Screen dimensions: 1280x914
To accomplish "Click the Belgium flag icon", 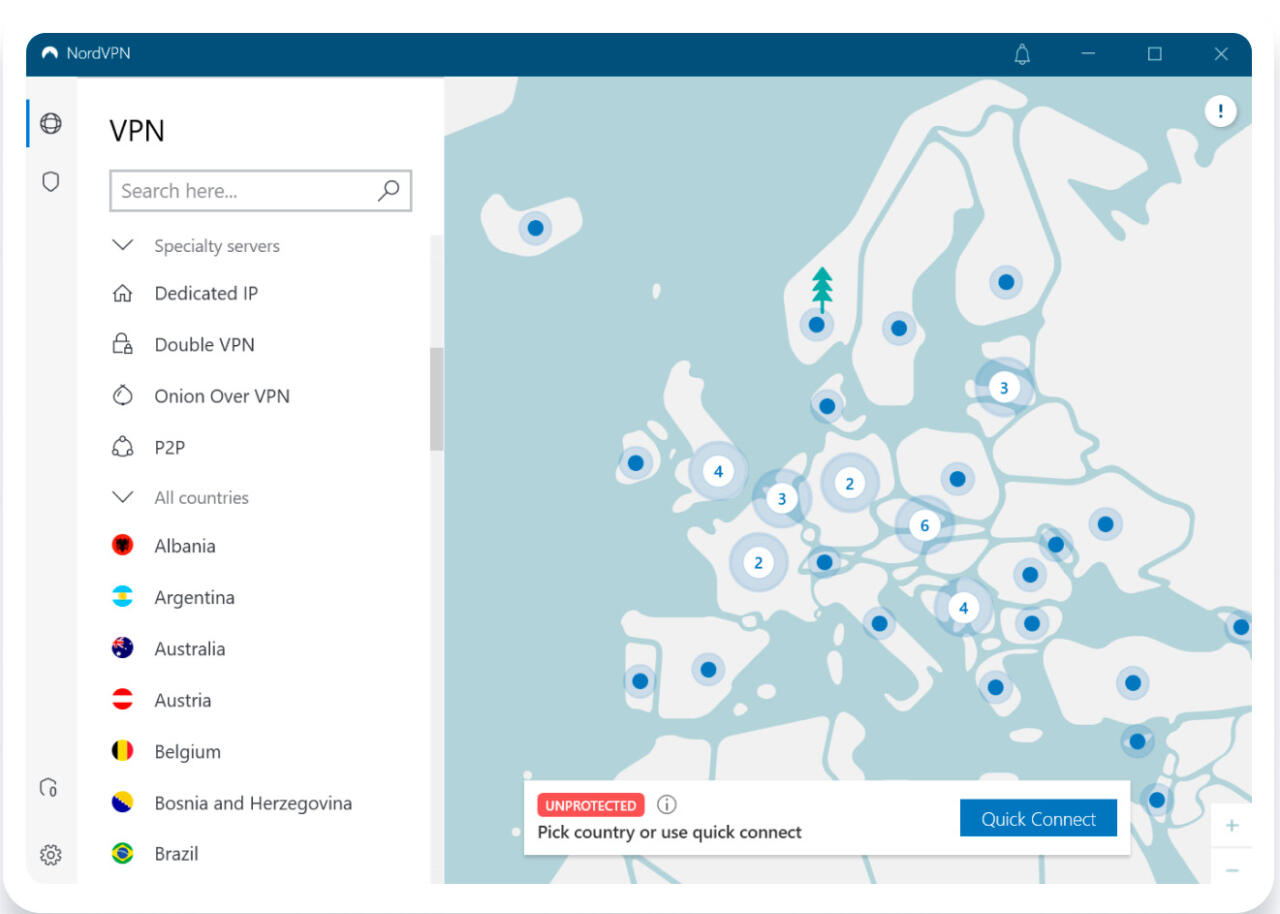I will (122, 751).
